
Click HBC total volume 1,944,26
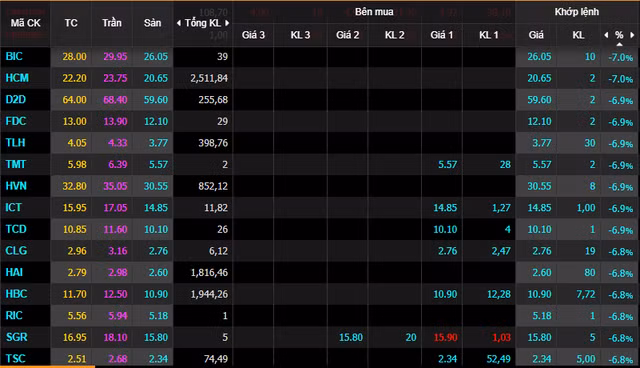click(209, 295)
